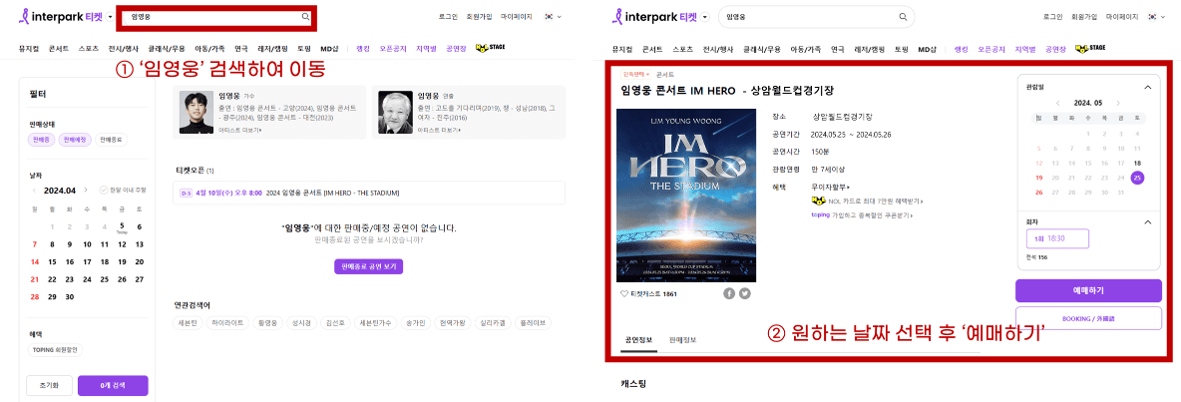This screenshot has height=402, width=1181.
Task: Click related keyword 하이라이트
Action: [227, 323]
